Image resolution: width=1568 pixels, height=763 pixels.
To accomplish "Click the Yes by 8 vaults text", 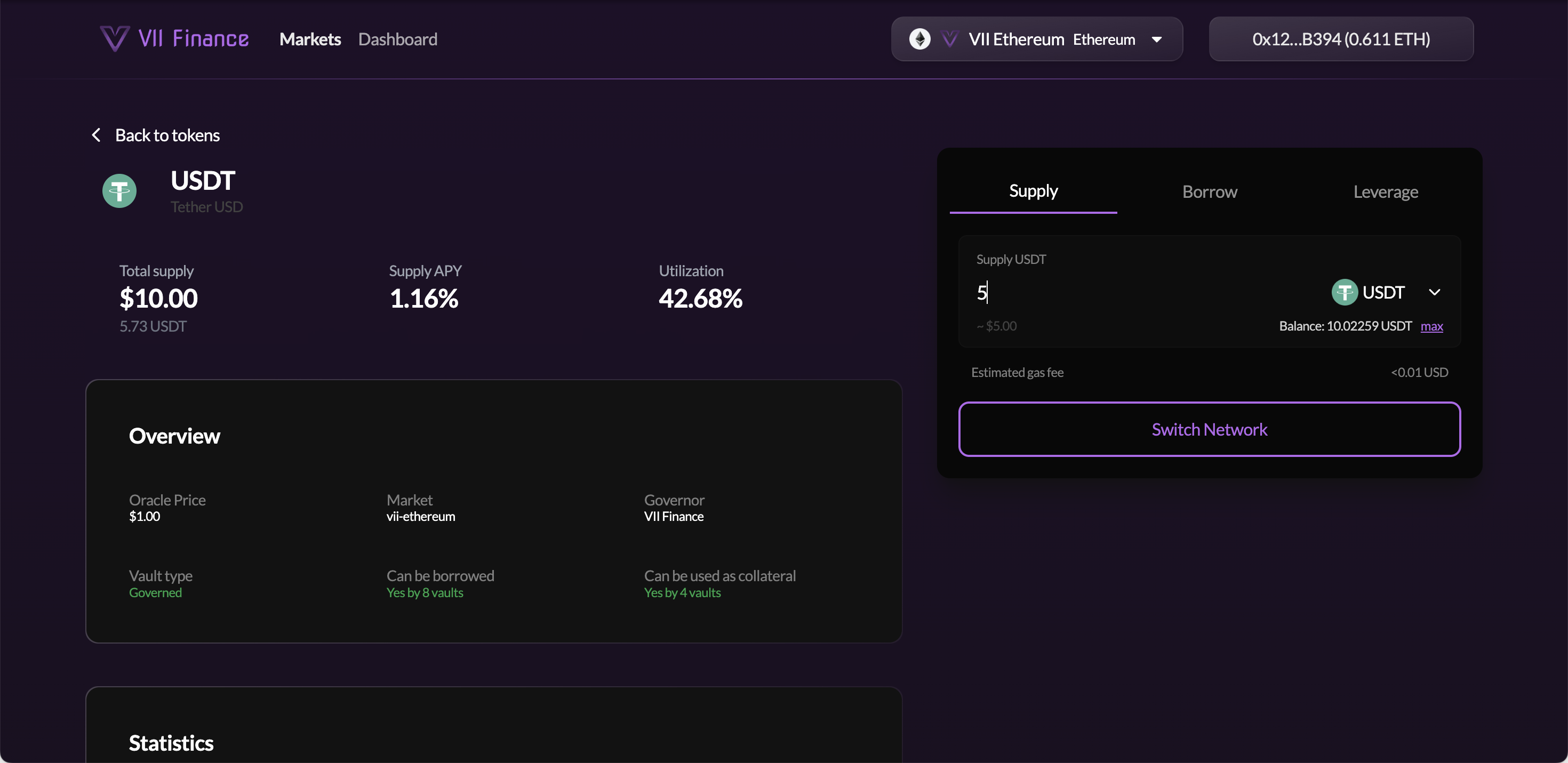I will coord(425,592).
